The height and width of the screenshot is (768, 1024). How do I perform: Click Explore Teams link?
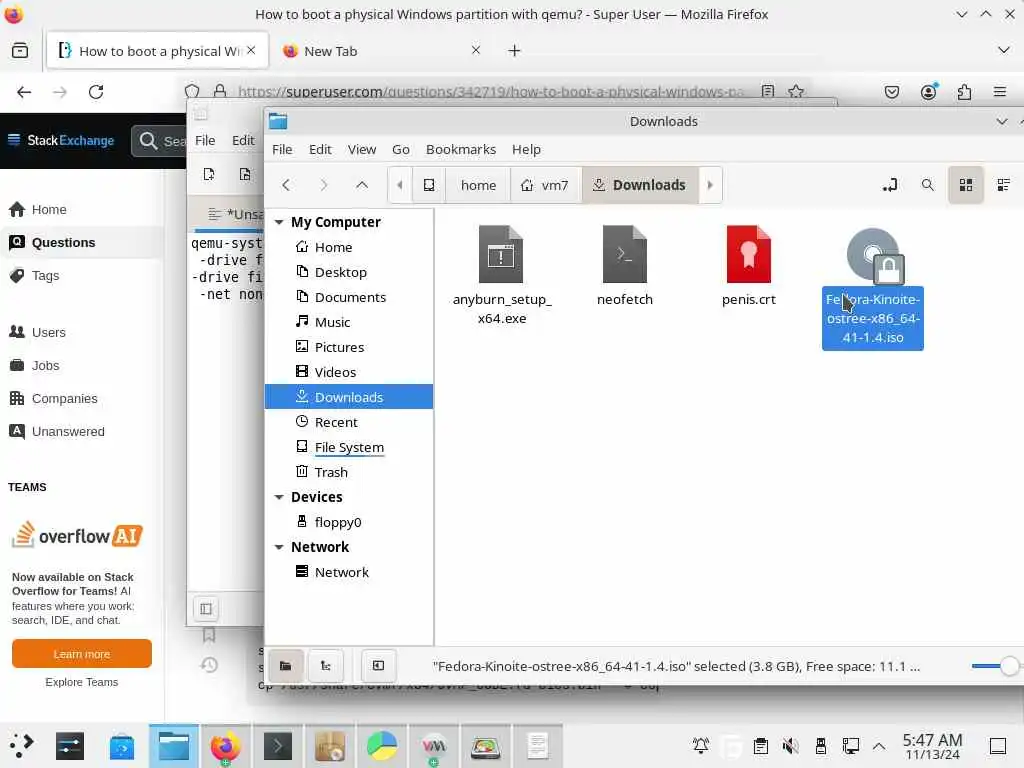point(82,682)
